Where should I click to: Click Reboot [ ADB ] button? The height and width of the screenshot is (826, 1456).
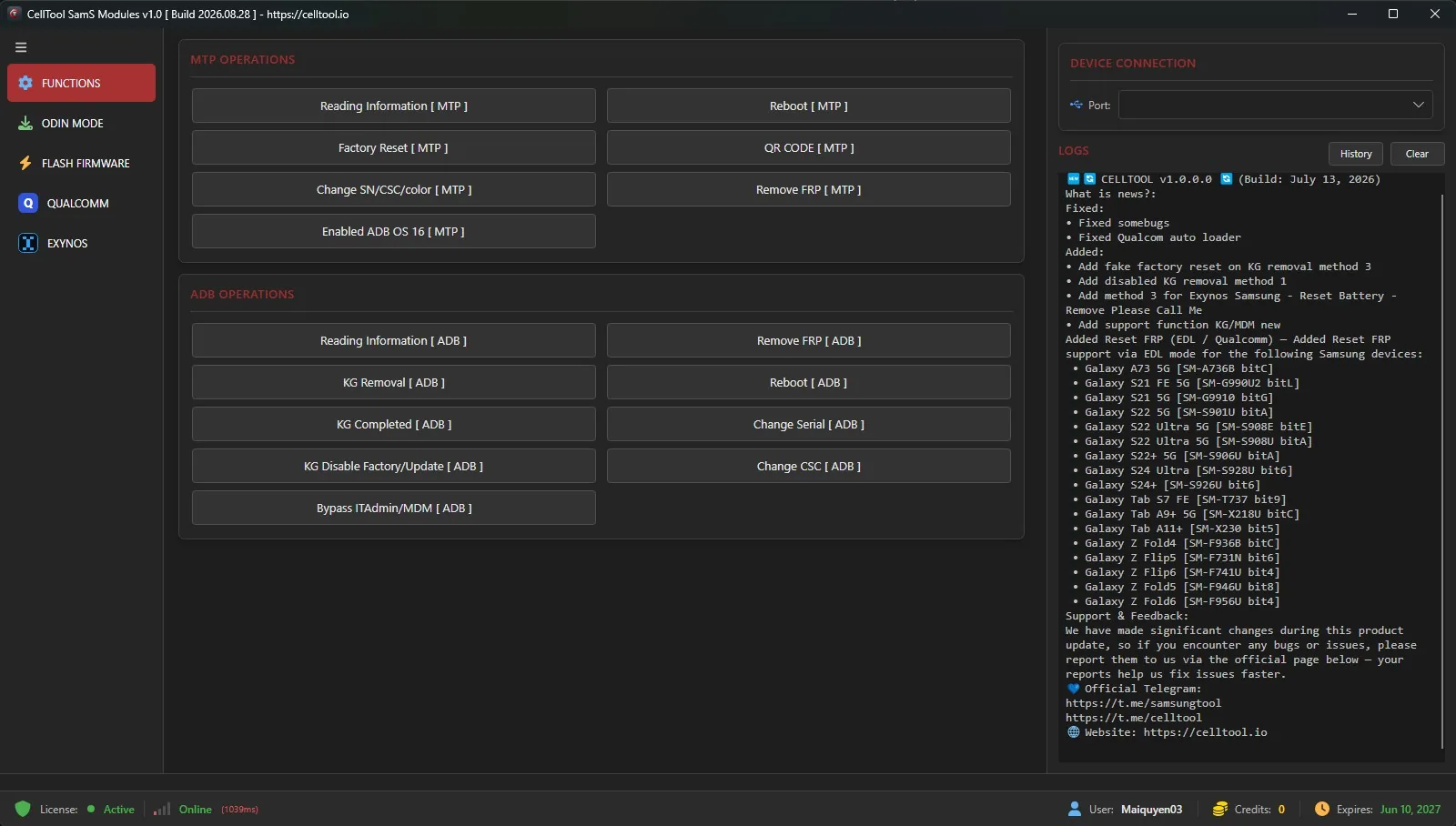tap(808, 382)
